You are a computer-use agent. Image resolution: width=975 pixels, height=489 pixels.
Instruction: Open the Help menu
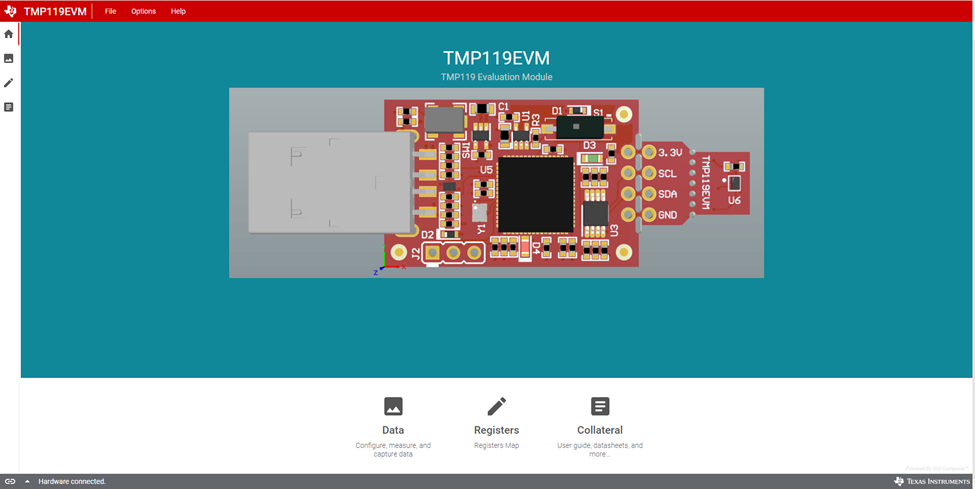178,11
